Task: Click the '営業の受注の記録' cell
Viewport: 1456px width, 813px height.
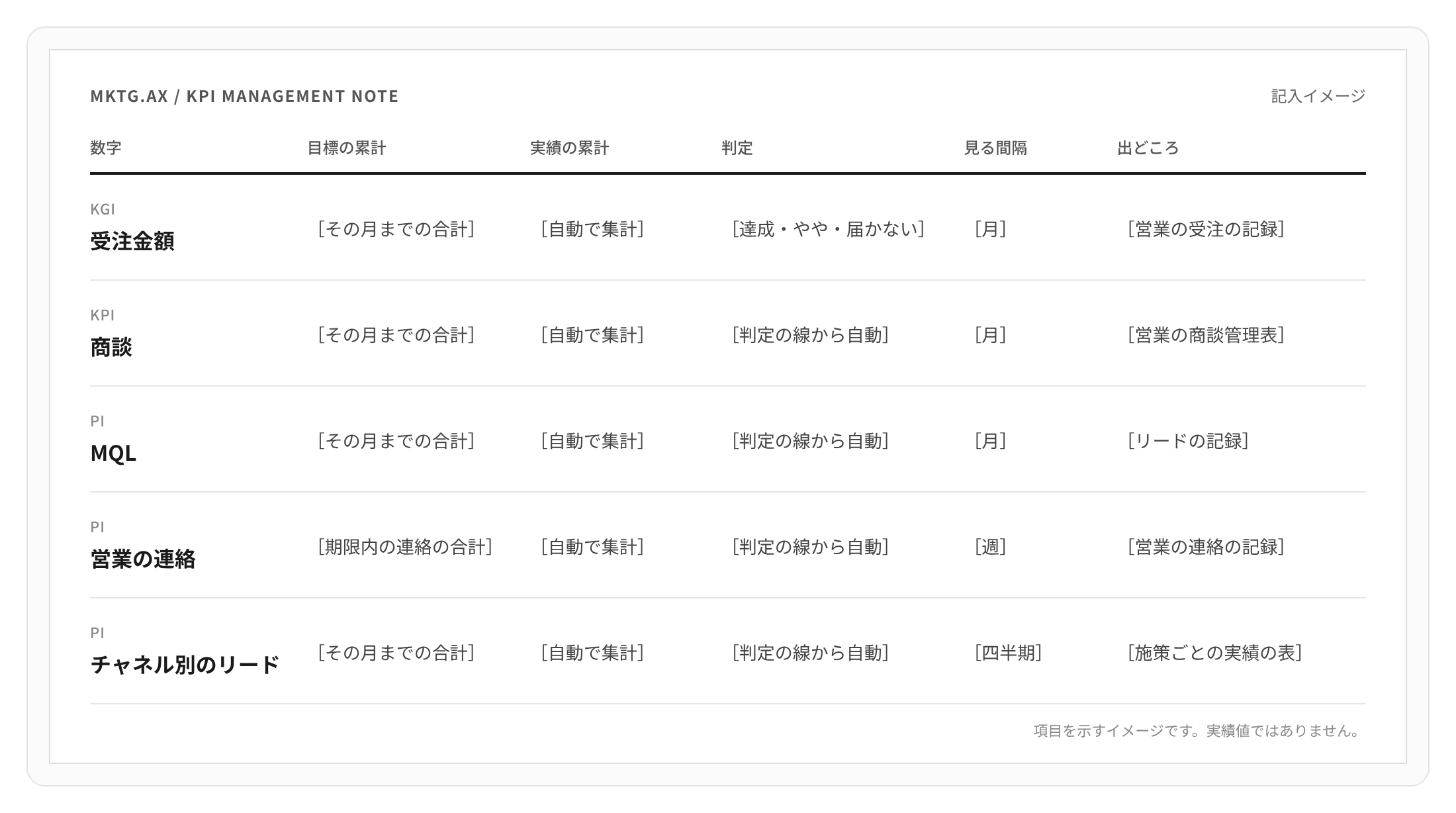Action: pos(1206,229)
